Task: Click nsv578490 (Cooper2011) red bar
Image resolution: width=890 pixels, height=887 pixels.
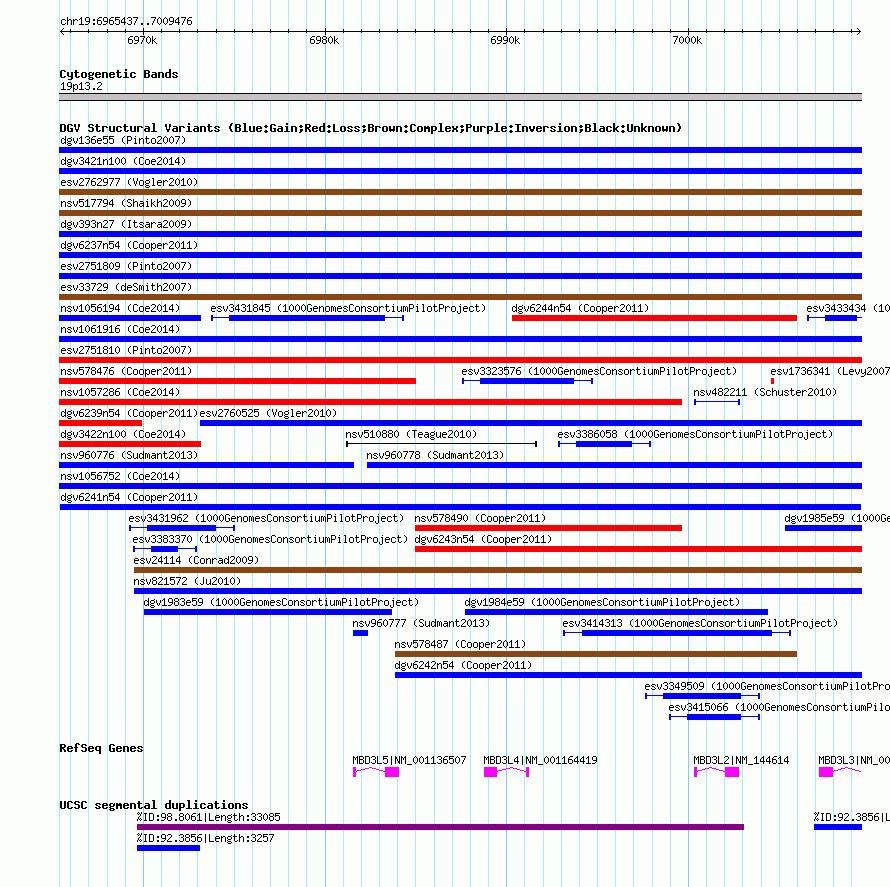Action: click(x=548, y=528)
